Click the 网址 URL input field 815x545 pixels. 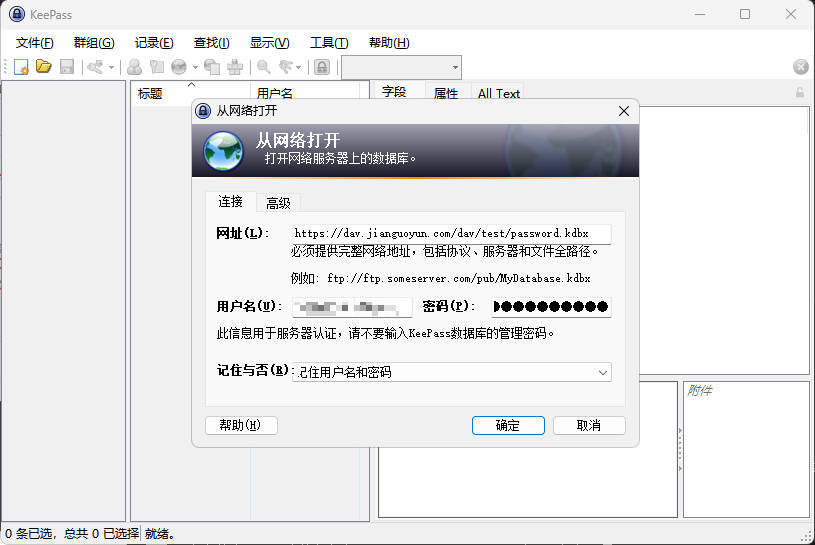451,233
